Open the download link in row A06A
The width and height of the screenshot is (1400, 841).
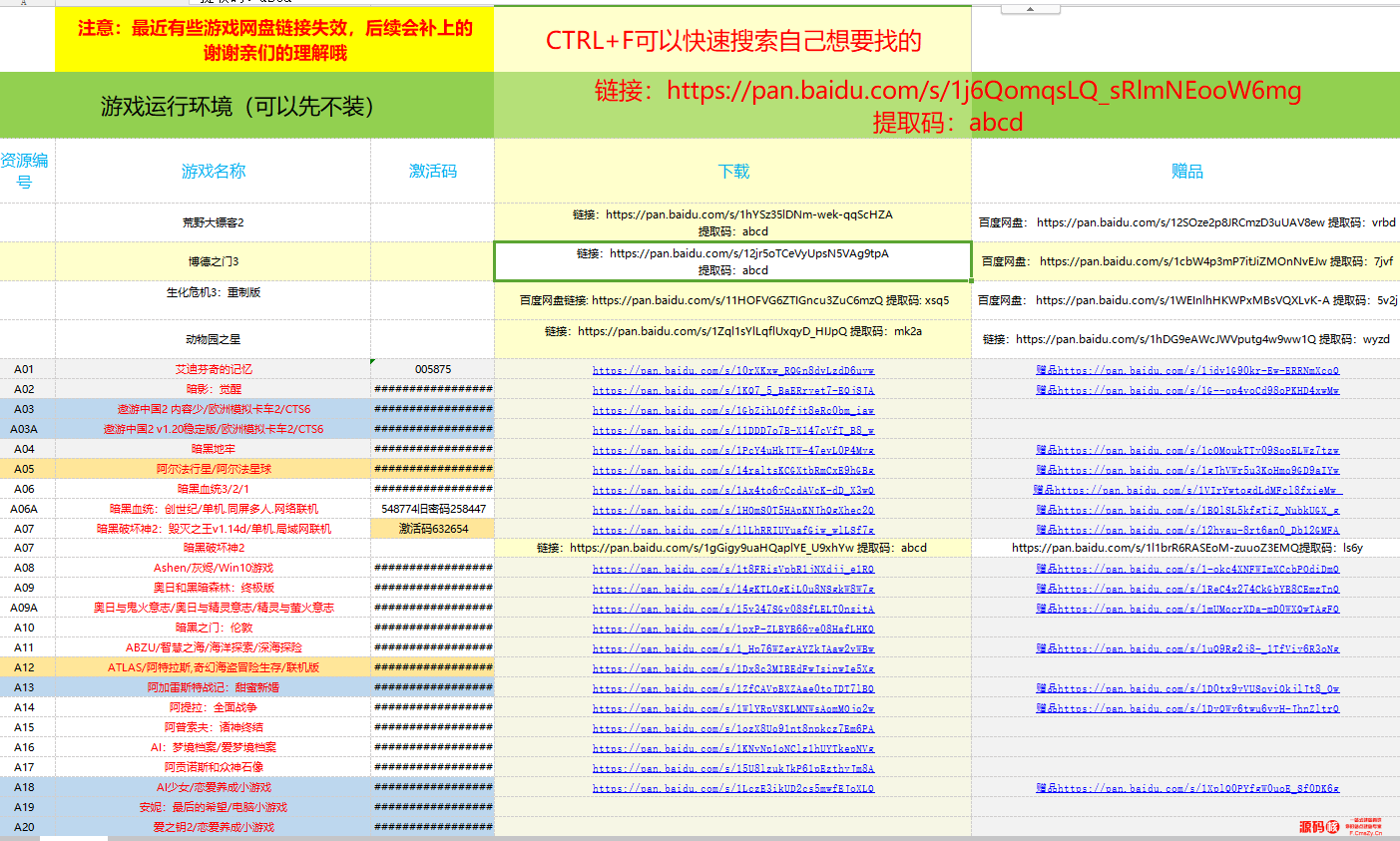click(733, 510)
